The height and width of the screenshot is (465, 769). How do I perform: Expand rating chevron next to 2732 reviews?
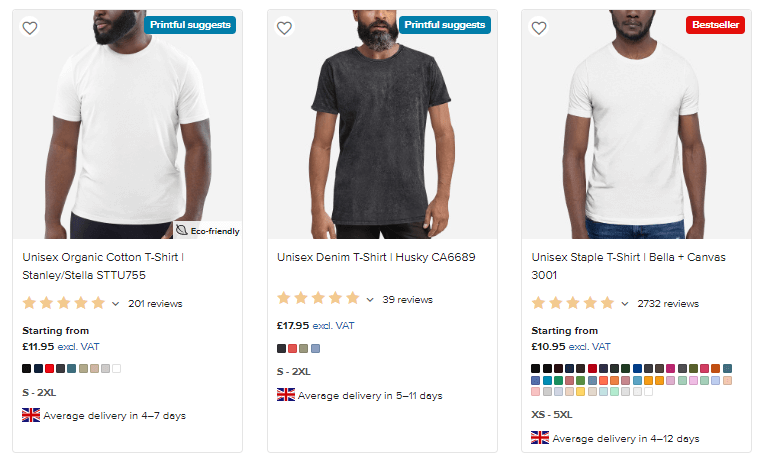[625, 304]
